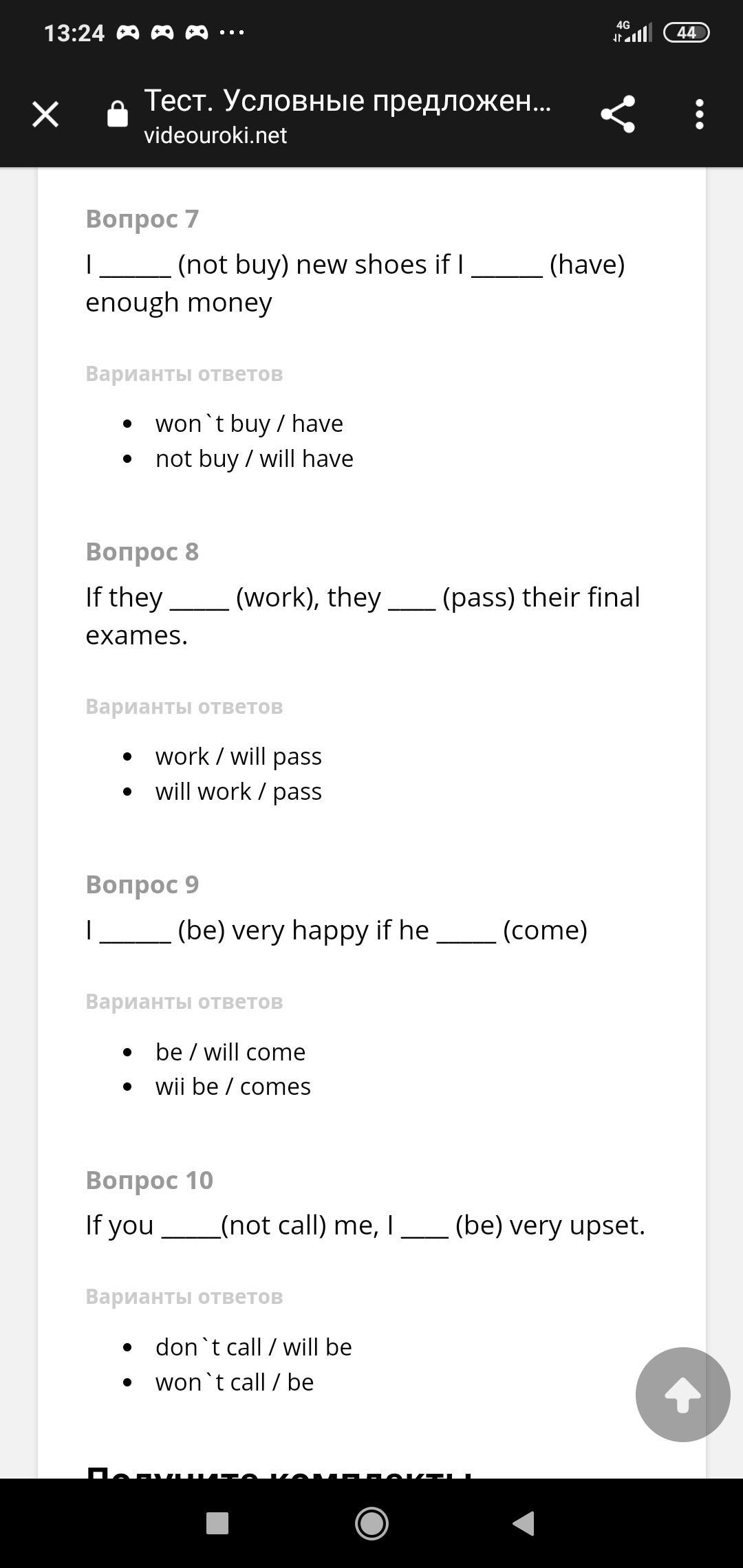Select "won`t call / be" option
Image resolution: width=743 pixels, height=1568 pixels.
[x=235, y=1382]
